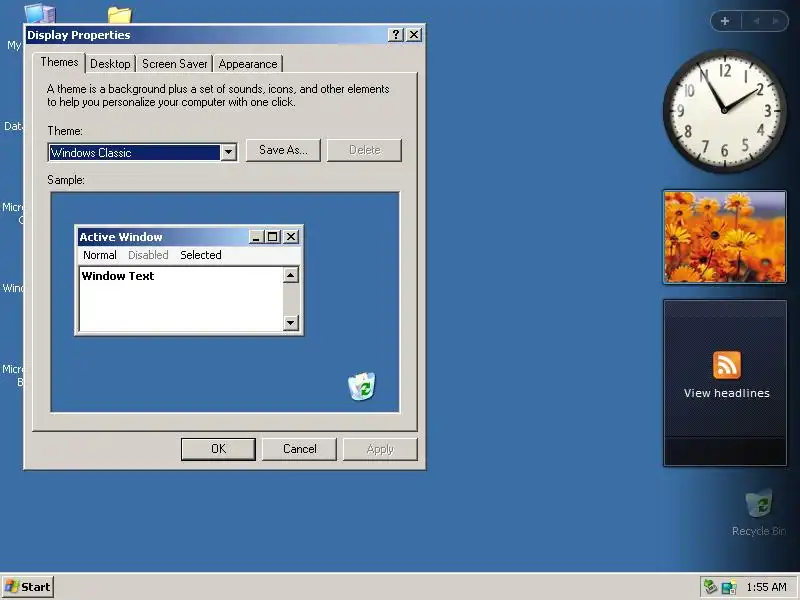Click the Window Text sample label
This screenshot has height=600, width=800.
point(118,276)
